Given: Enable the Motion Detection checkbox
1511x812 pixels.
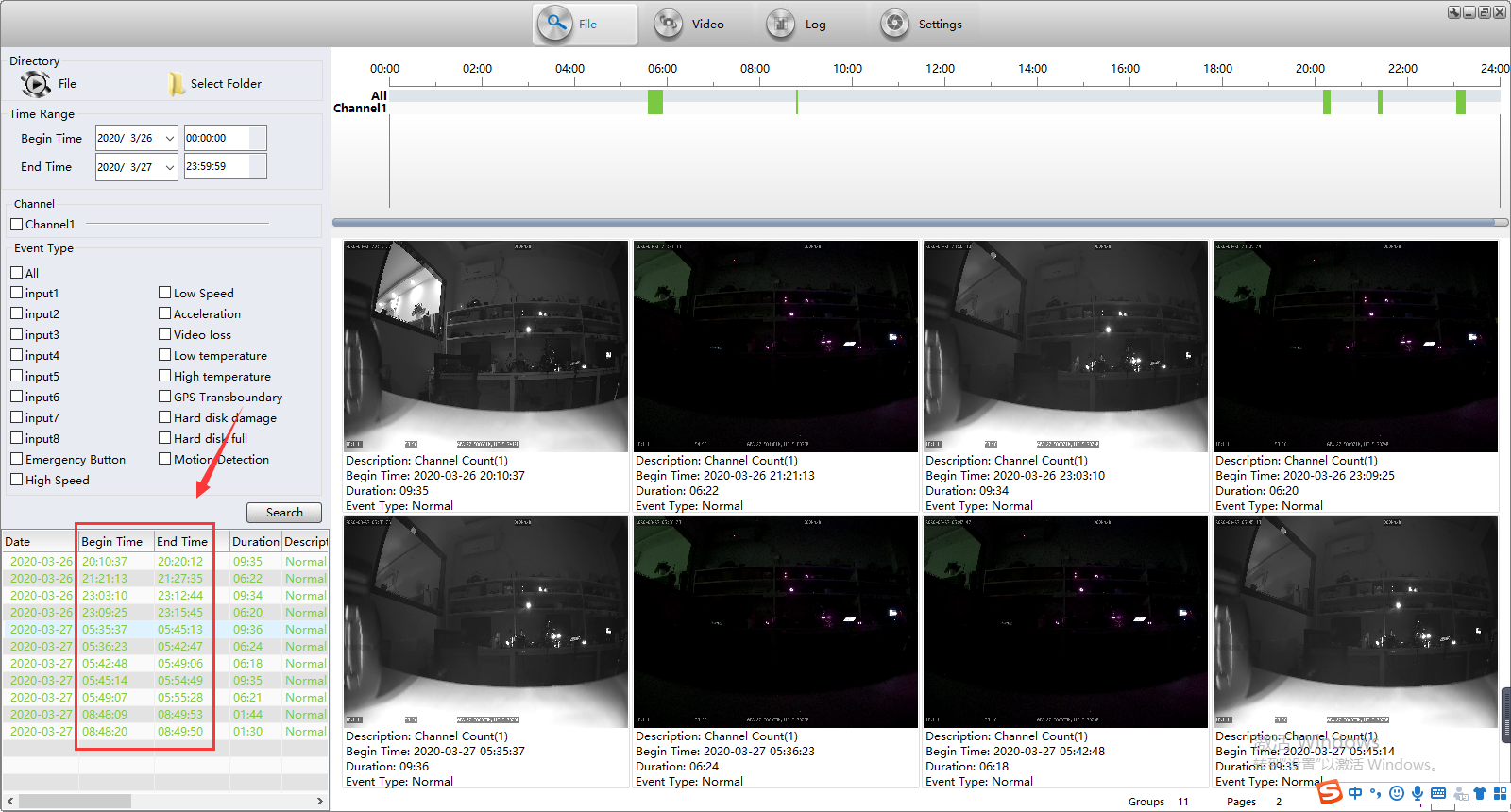Looking at the screenshot, I should tap(165, 459).
